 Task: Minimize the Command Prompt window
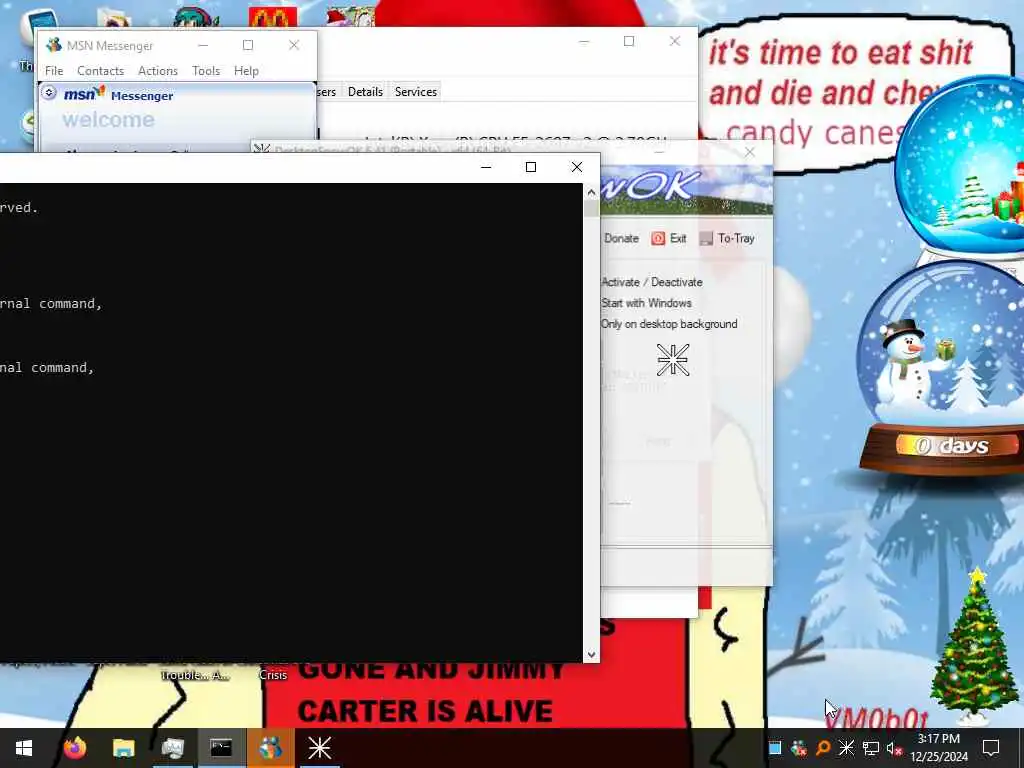tap(486, 167)
